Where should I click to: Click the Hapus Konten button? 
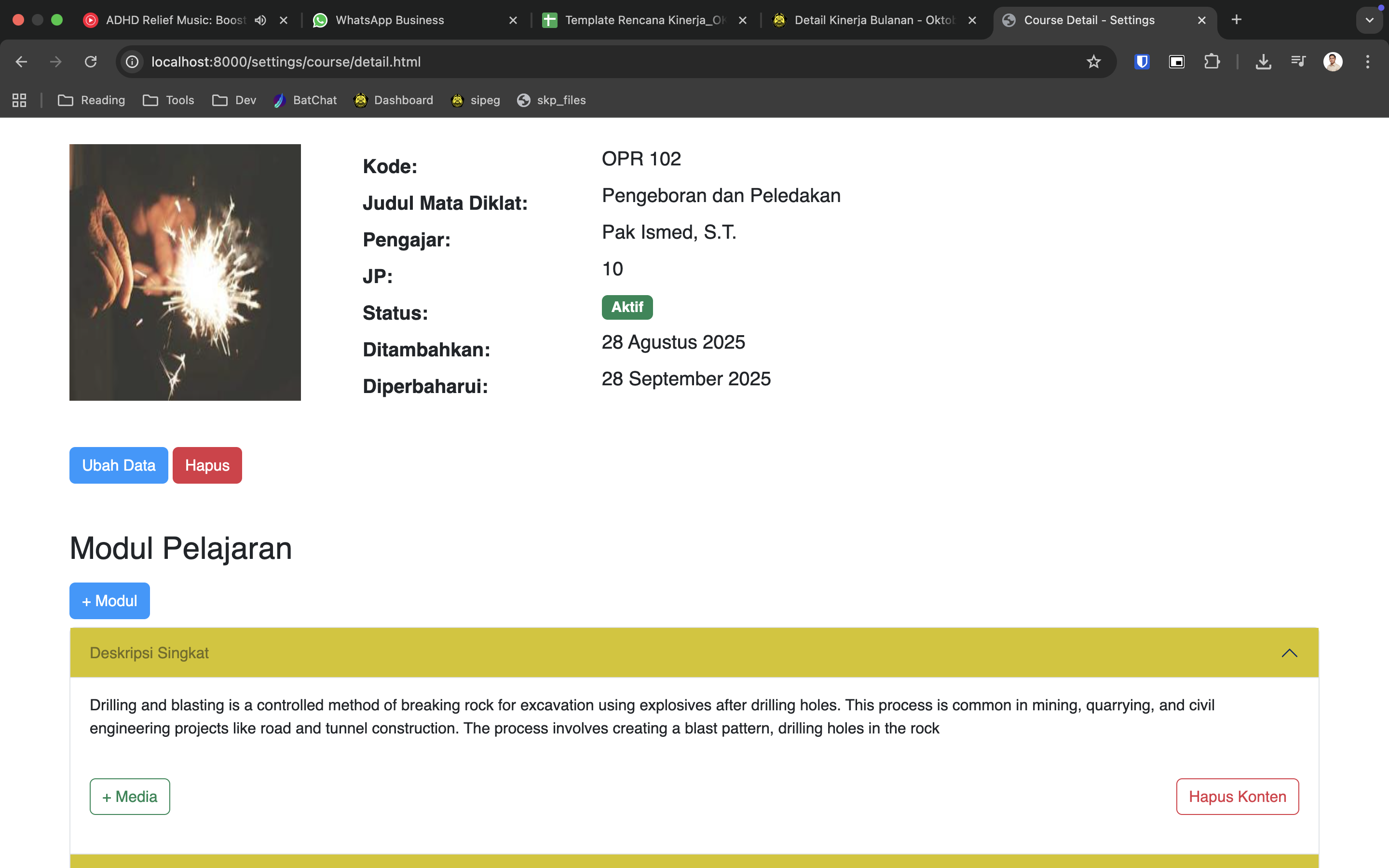1237,796
